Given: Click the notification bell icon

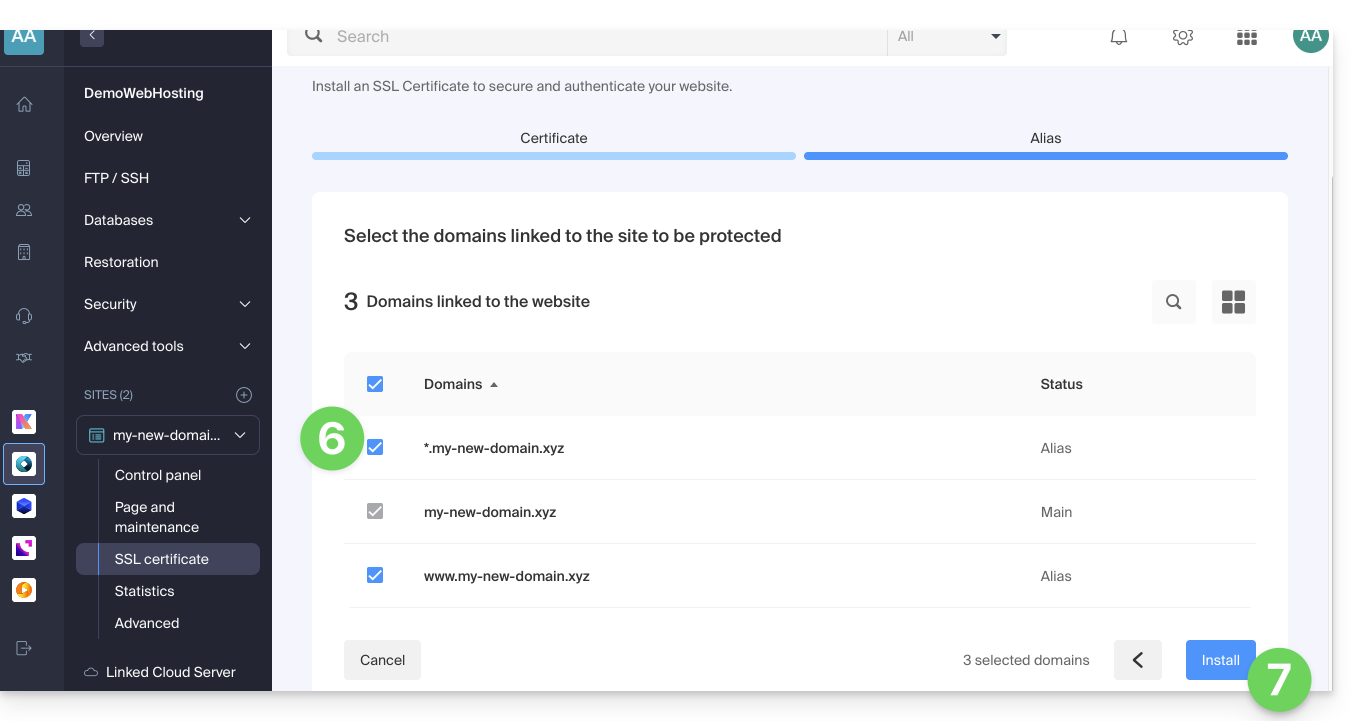Looking at the screenshot, I should [1119, 38].
